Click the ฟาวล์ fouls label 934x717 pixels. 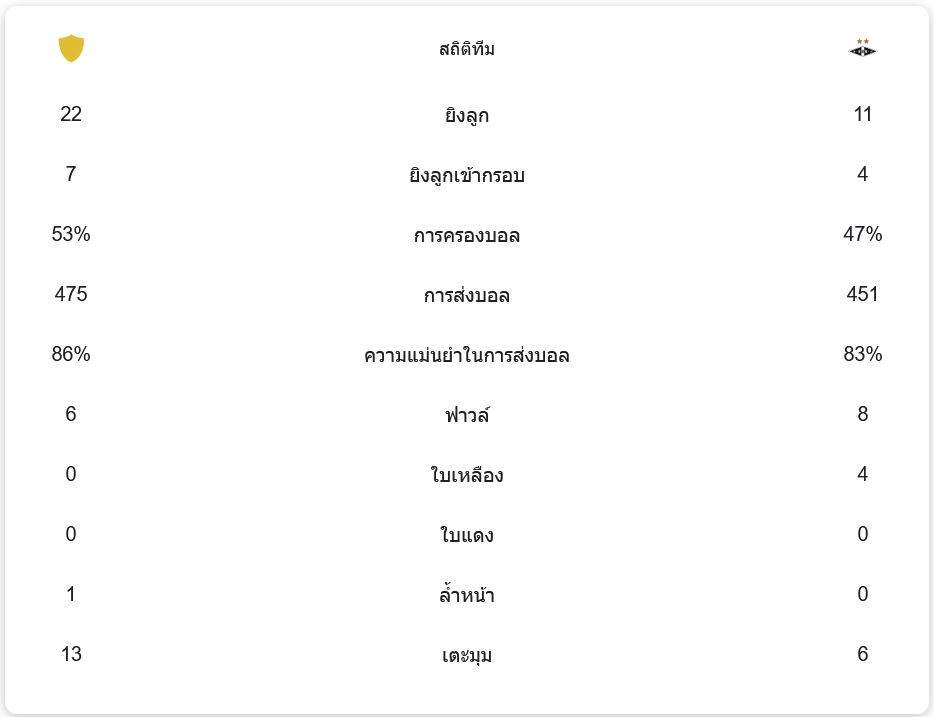point(466,415)
